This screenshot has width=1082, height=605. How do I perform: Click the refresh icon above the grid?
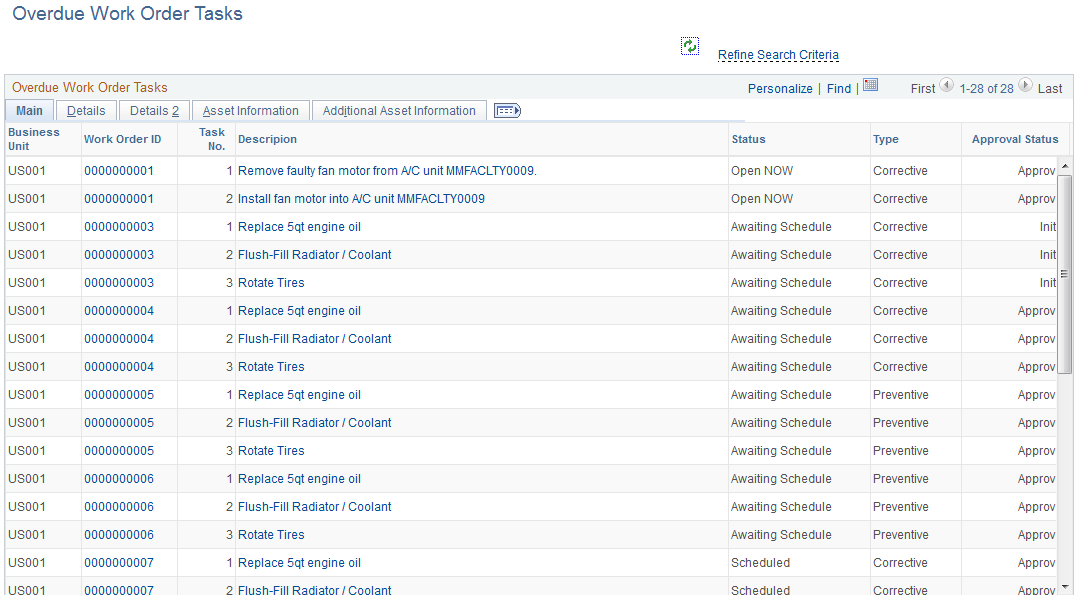tap(689, 45)
